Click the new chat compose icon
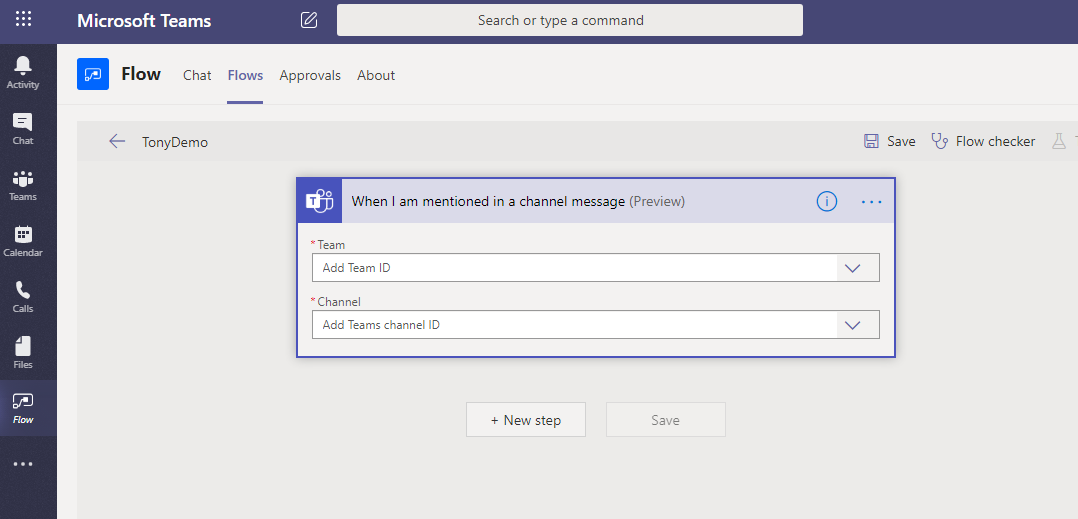1078x519 pixels. point(309,20)
